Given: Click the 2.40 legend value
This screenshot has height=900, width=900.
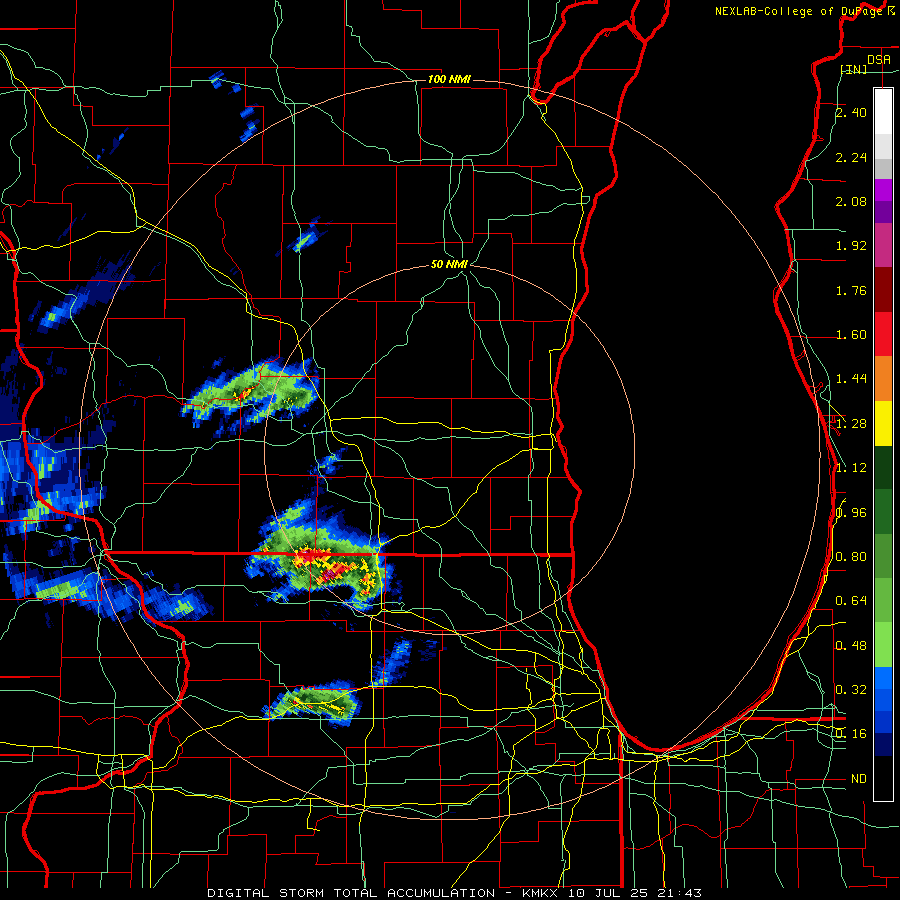Looking at the screenshot, I should pyautogui.click(x=851, y=112).
